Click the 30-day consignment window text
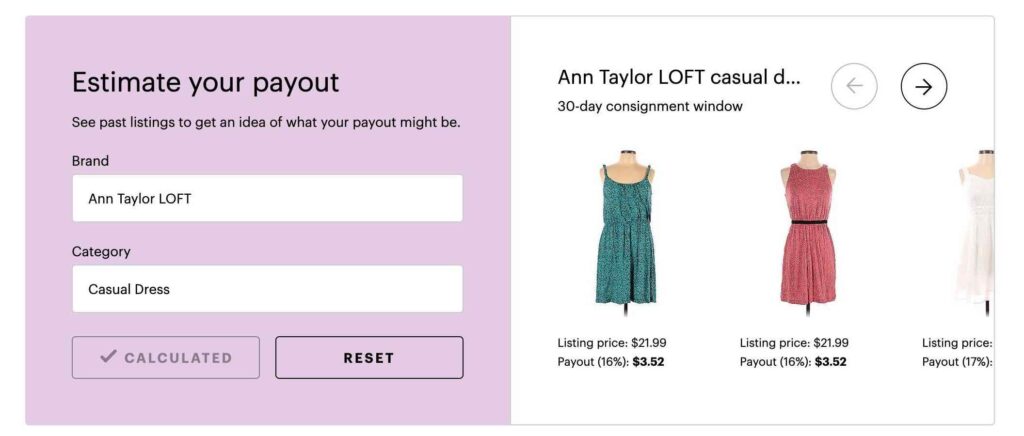Image resolution: width=1024 pixels, height=436 pixels. click(x=650, y=106)
